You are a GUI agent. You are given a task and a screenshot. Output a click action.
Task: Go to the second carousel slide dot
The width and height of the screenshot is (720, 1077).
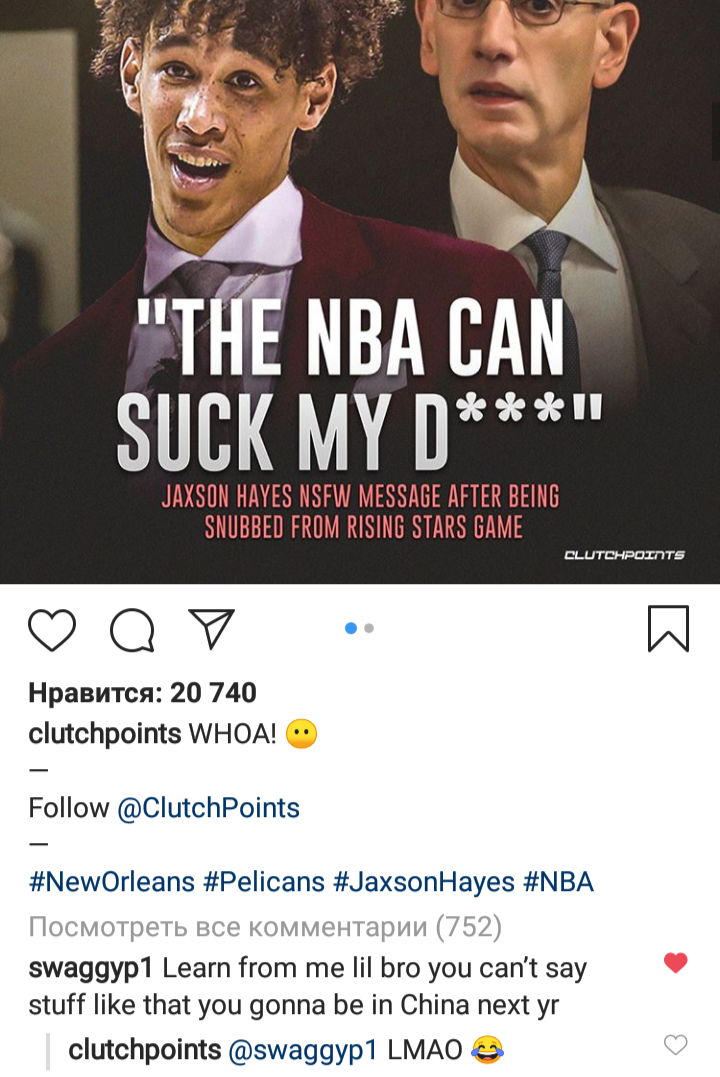(369, 628)
